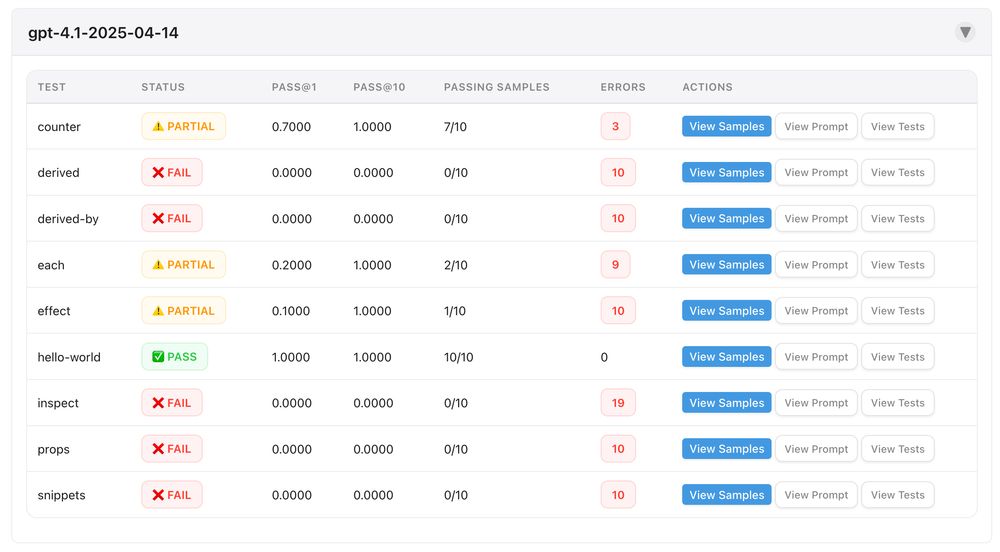This screenshot has height=552, width=1000.
Task: Click the PARTIAL status badge for effect
Action: click(183, 310)
